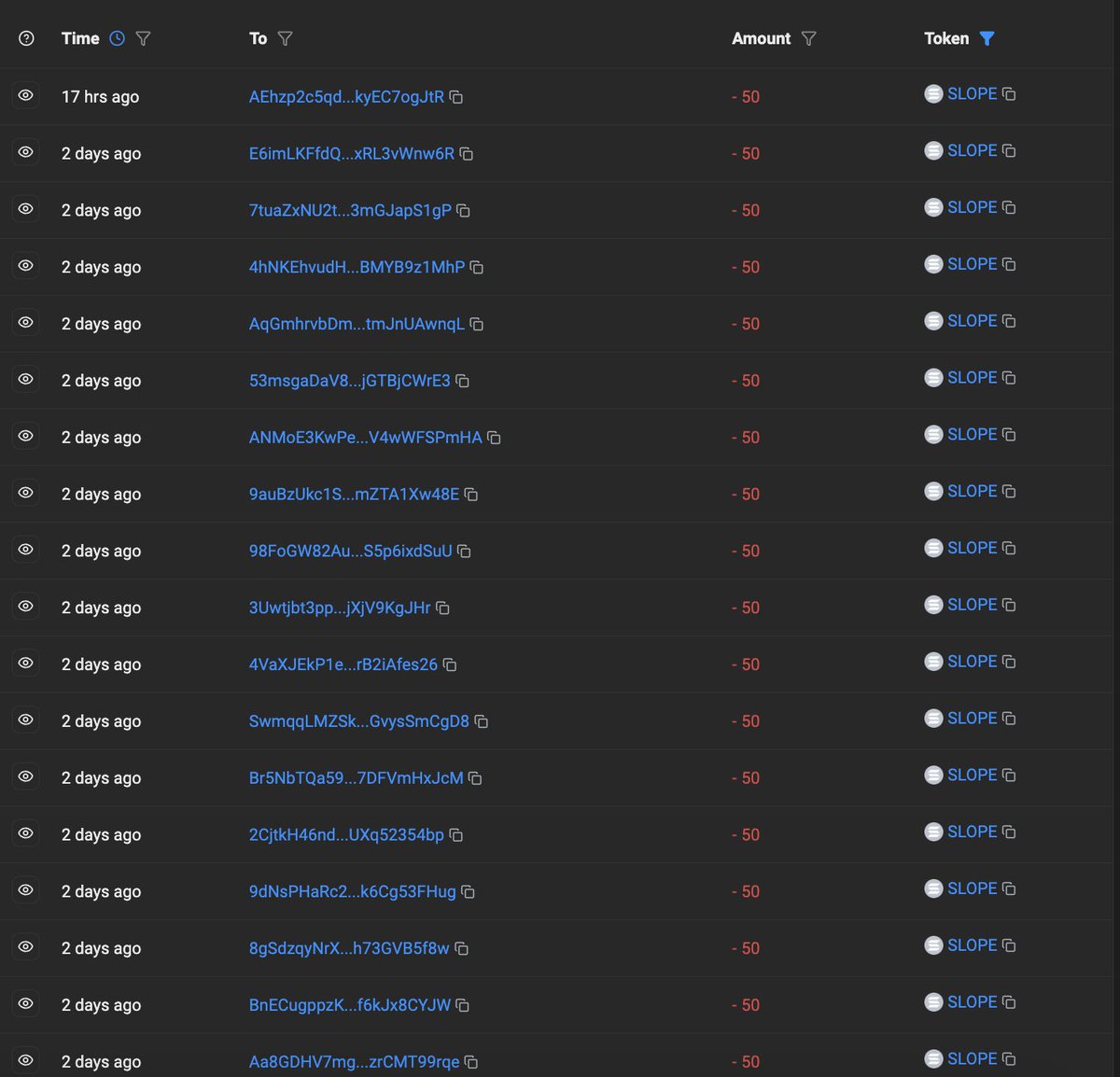This screenshot has width=1120, height=1077.
Task: Click the eye icon for the 7tuaZxNU2t row
Action: point(26,209)
